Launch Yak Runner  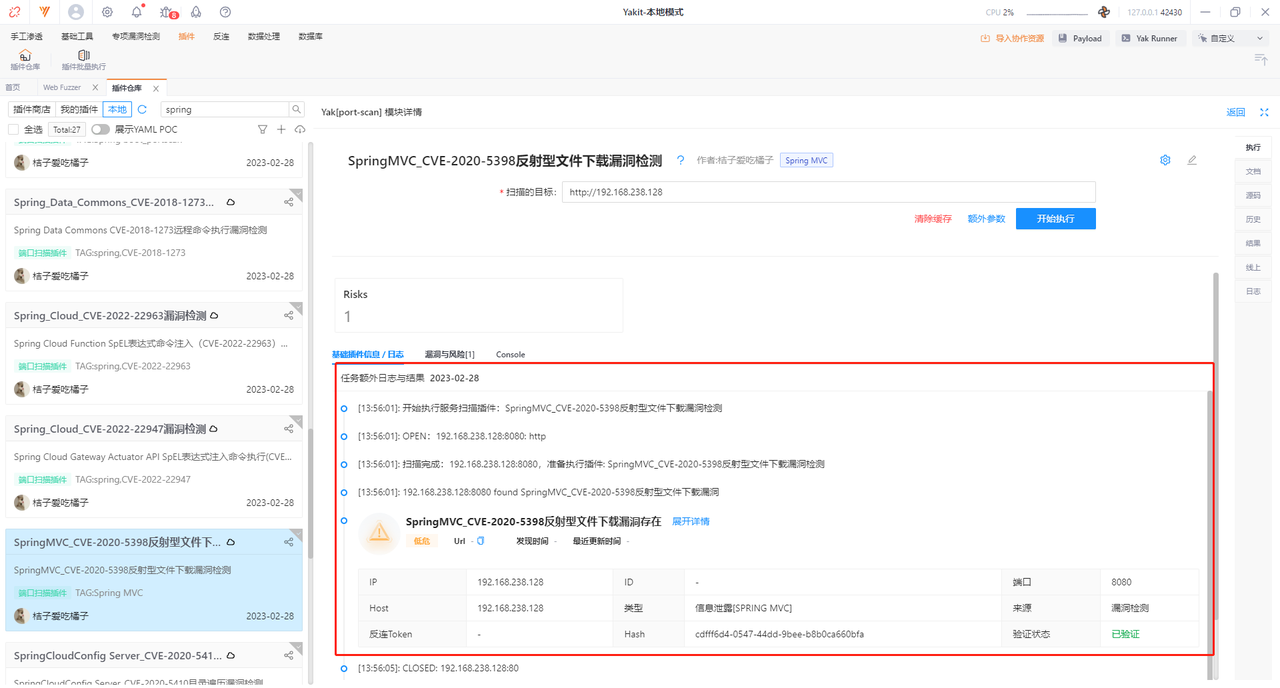pyautogui.click(x=1150, y=38)
